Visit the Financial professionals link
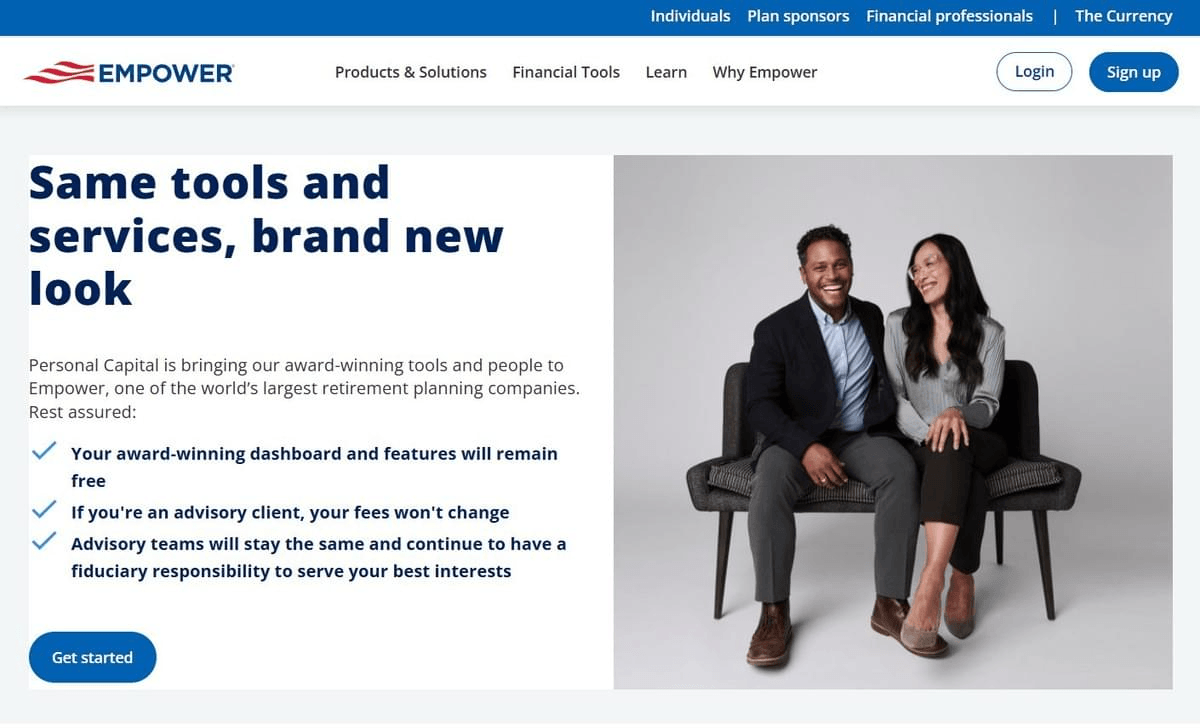 [x=949, y=16]
